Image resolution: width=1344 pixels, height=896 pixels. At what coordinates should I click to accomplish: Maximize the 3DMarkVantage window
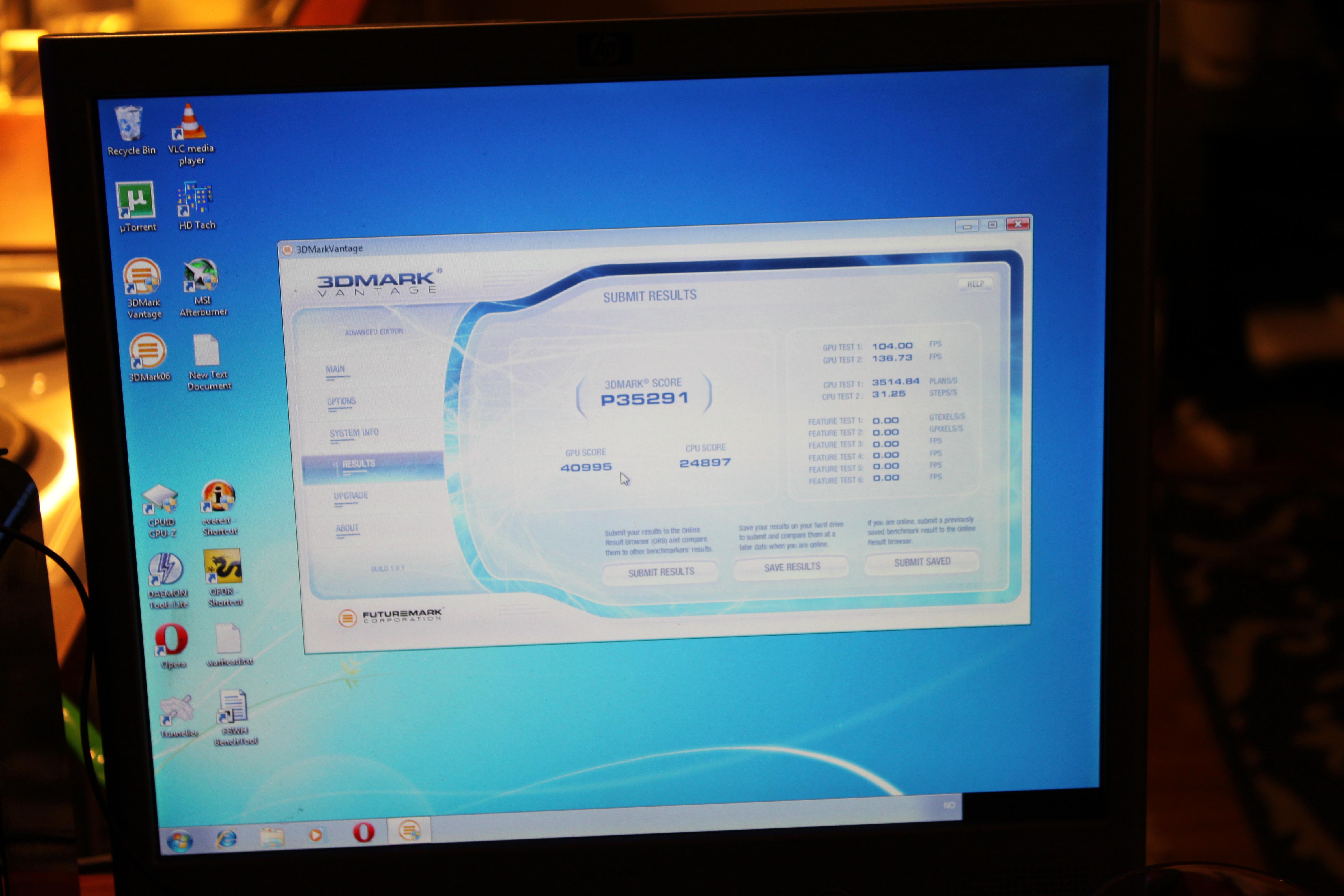point(992,225)
